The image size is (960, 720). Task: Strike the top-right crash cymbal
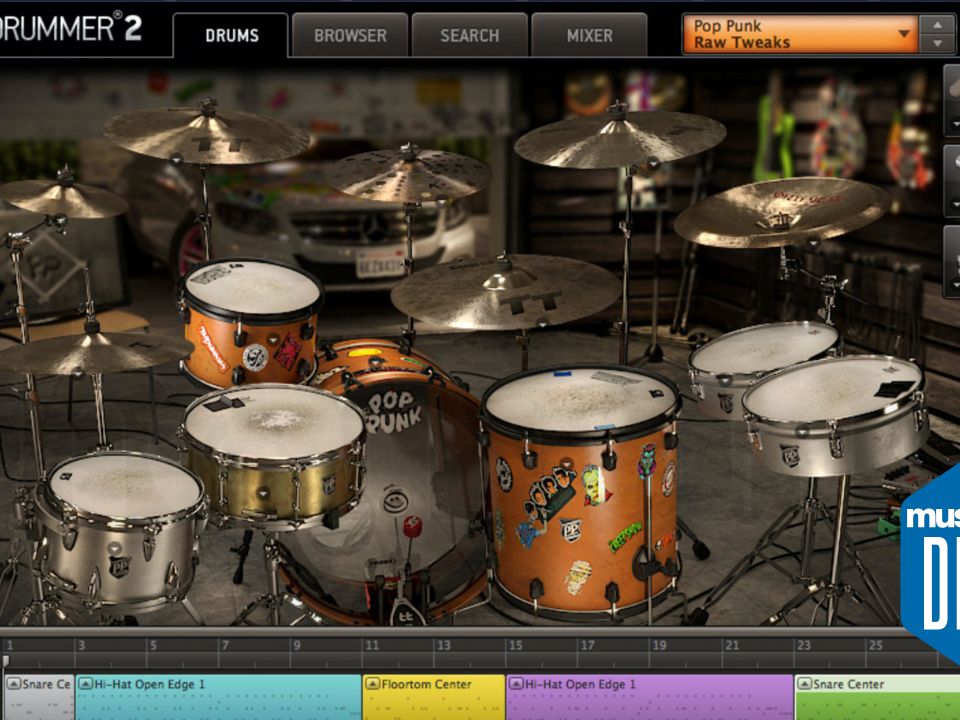coord(620,139)
